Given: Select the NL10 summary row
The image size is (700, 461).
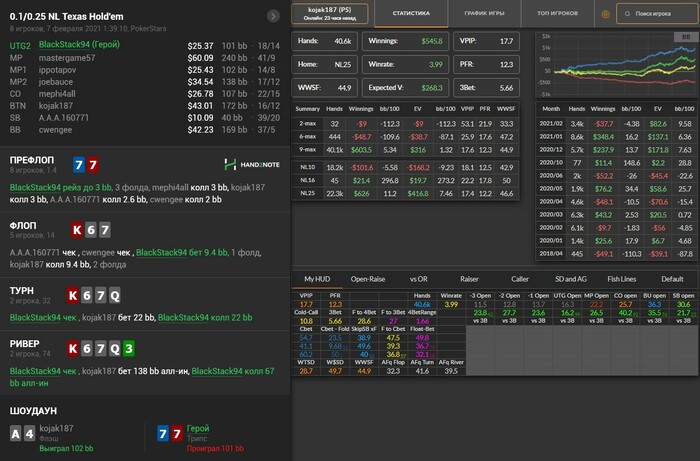Looking at the screenshot, I should pyautogui.click(x=405, y=167).
